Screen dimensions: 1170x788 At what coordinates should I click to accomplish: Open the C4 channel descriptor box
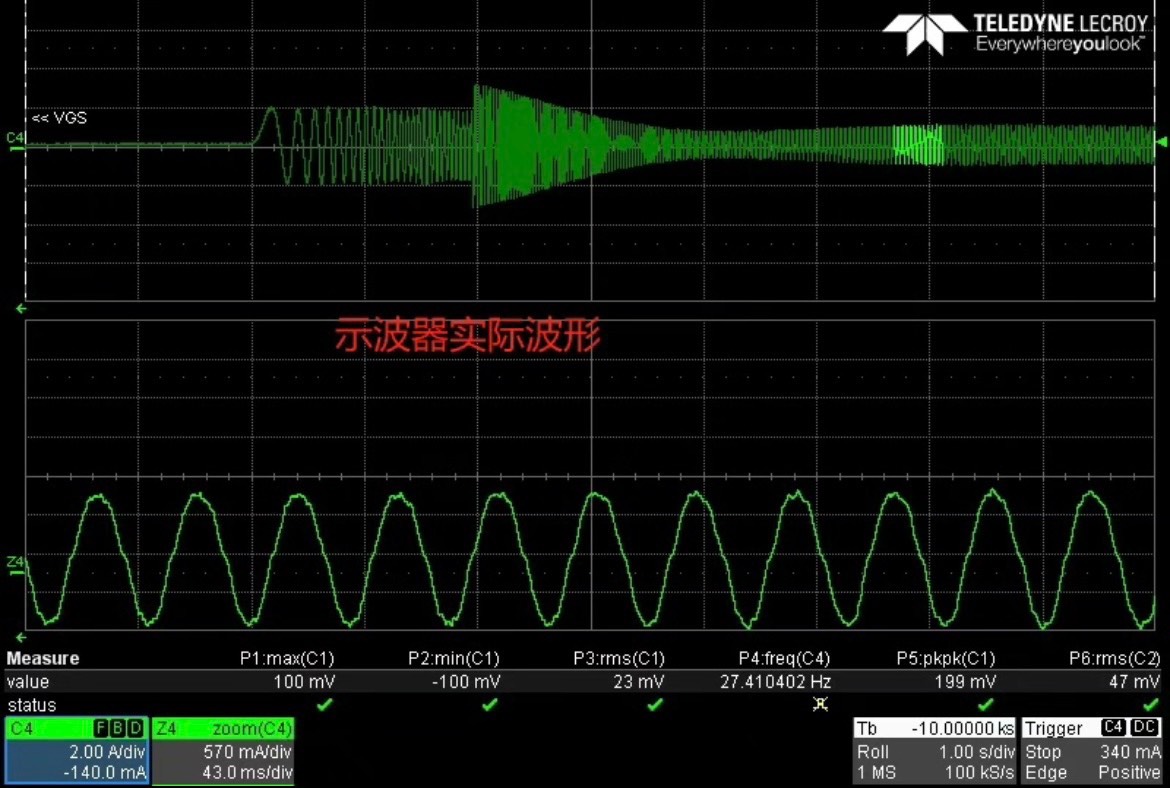point(75,751)
